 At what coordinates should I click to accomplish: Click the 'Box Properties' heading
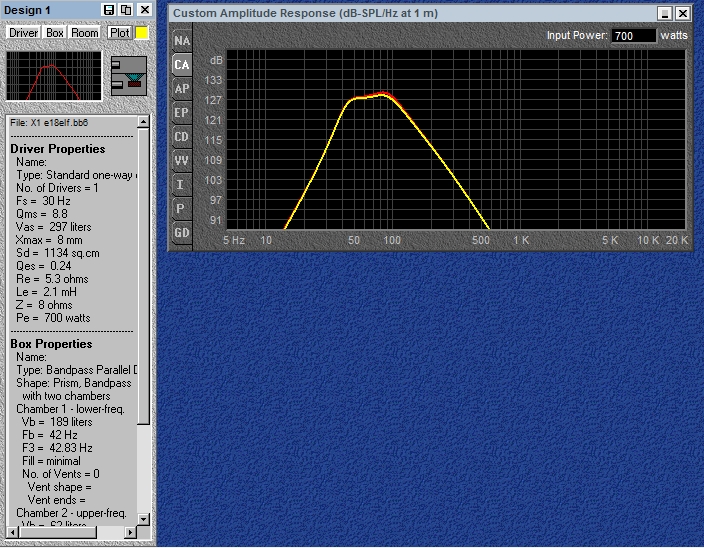(x=51, y=344)
